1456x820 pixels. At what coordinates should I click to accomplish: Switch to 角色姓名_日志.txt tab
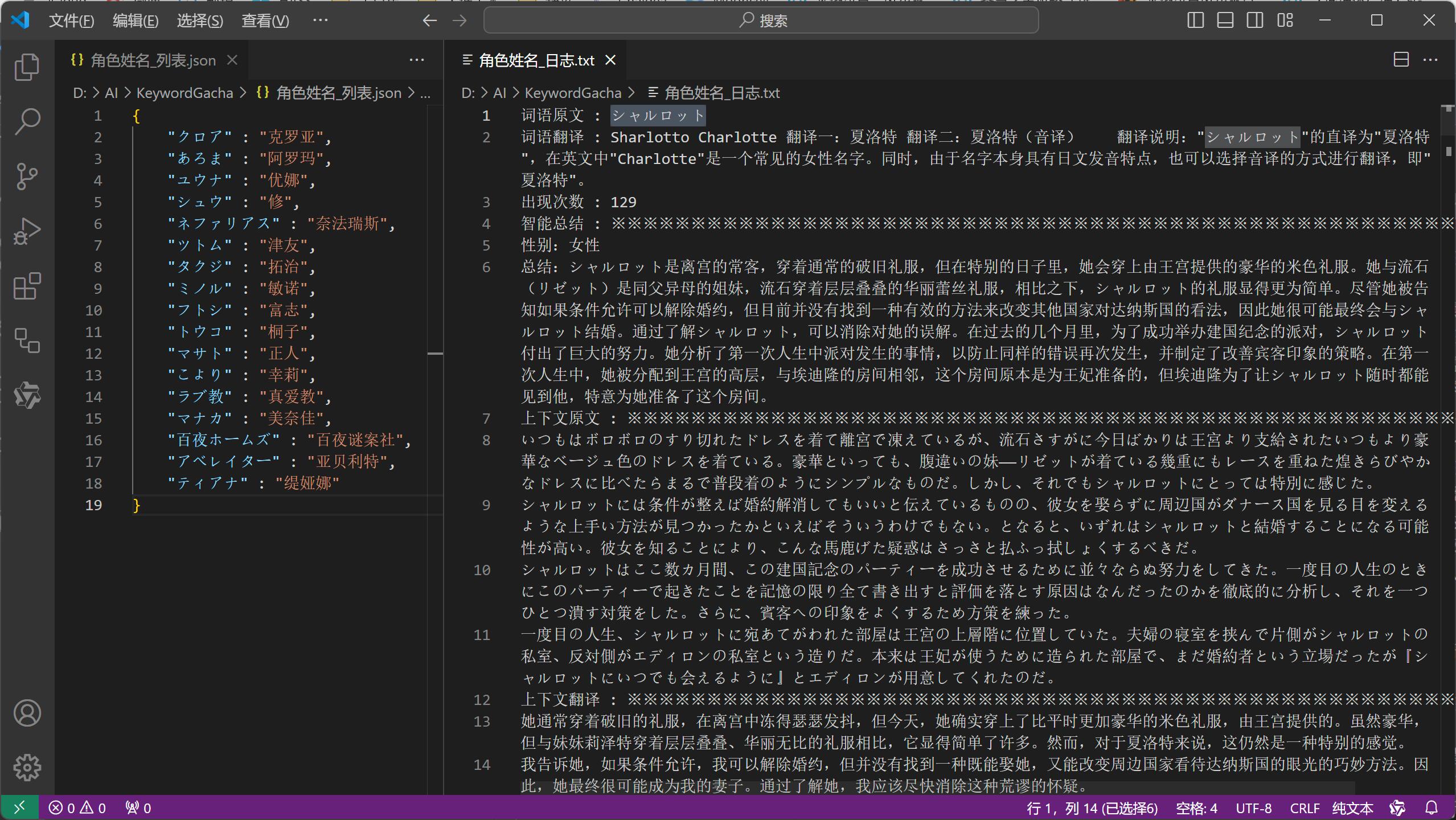(x=535, y=60)
